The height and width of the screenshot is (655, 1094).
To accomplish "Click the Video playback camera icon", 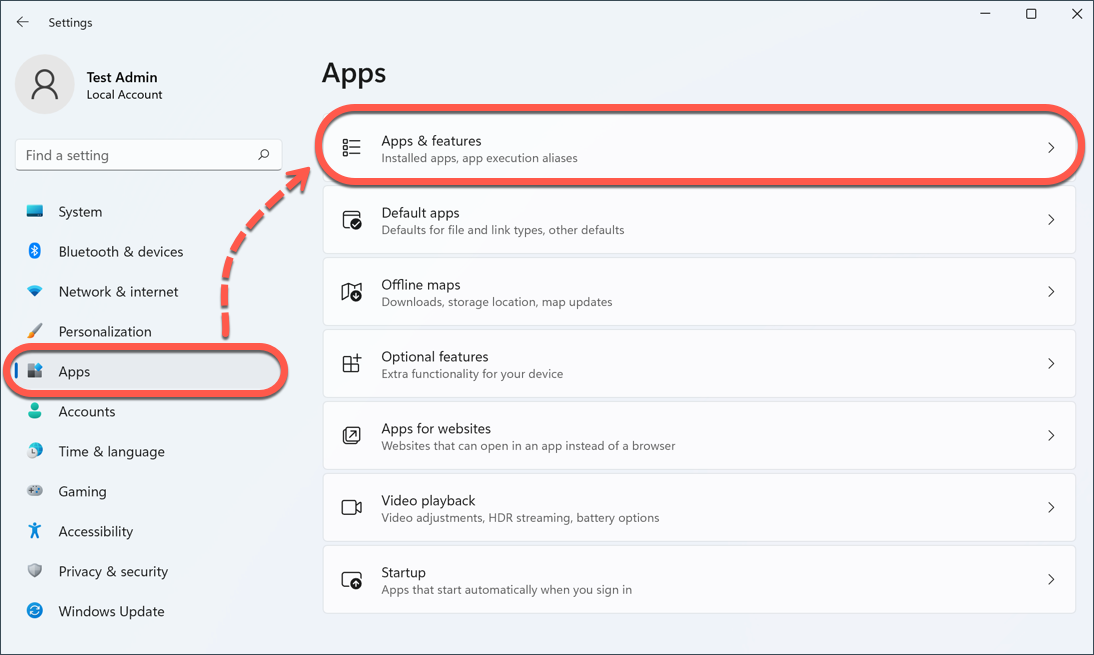I will 352,507.
